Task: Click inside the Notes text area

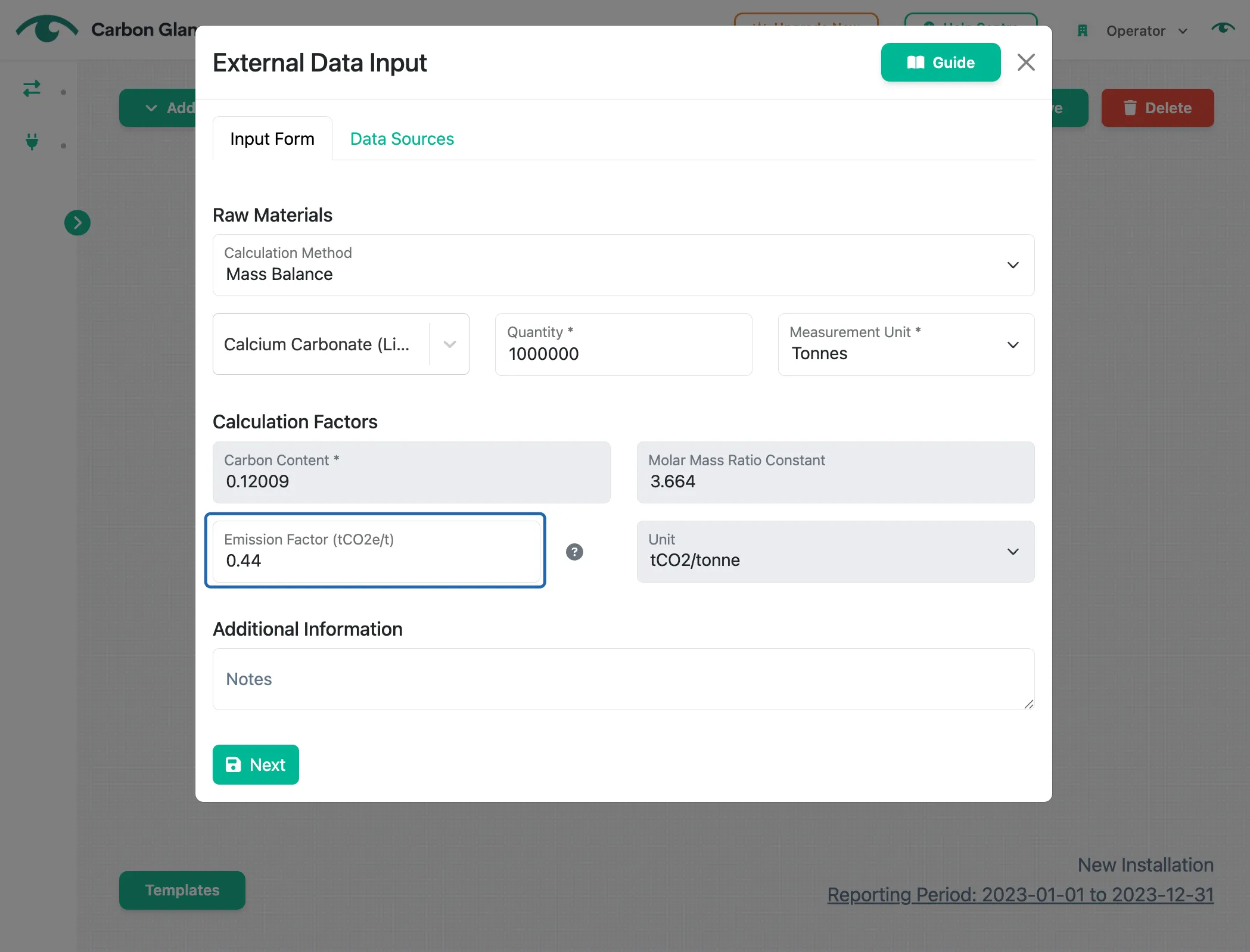Action: coord(623,679)
